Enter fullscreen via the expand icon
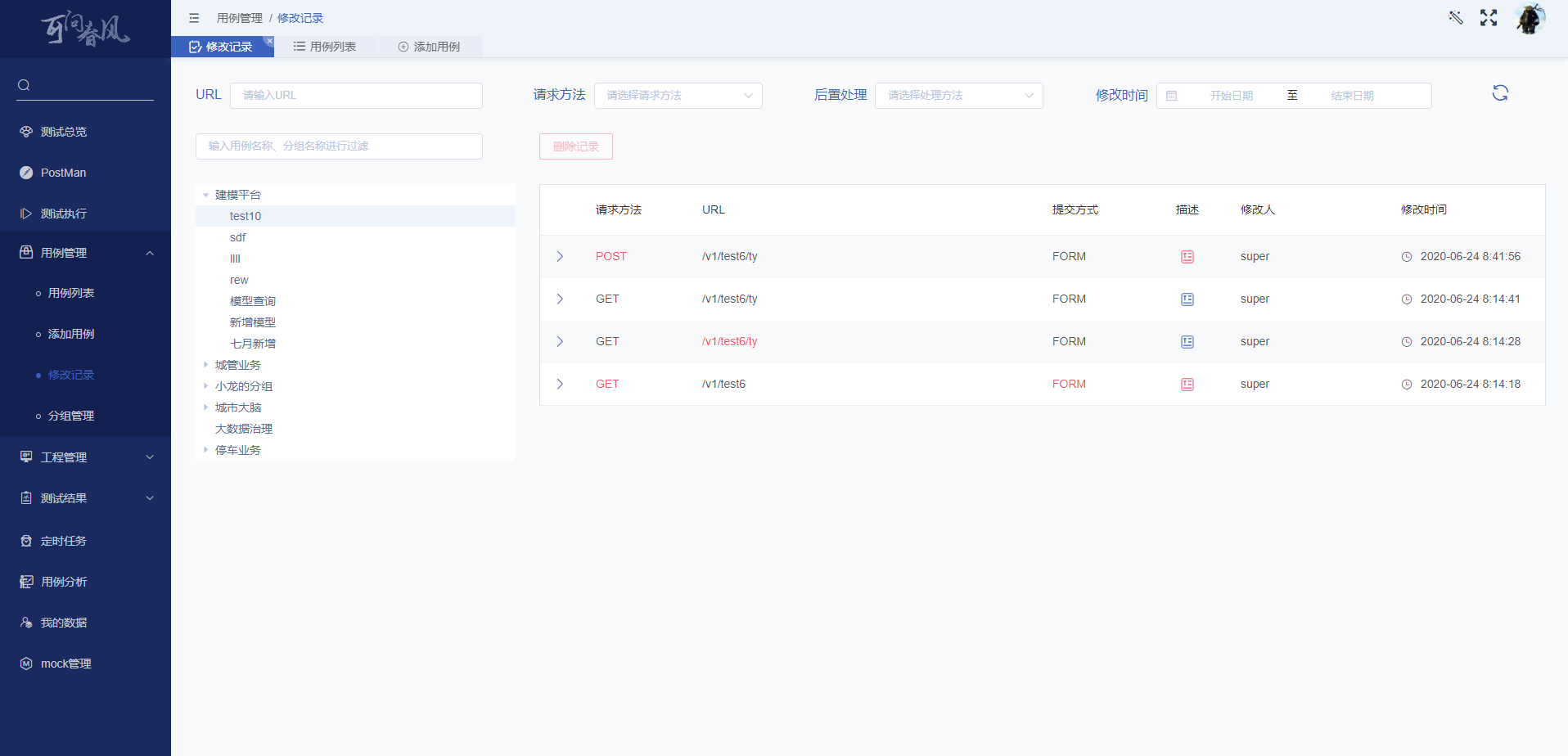This screenshot has width=1568, height=756. point(1488,17)
